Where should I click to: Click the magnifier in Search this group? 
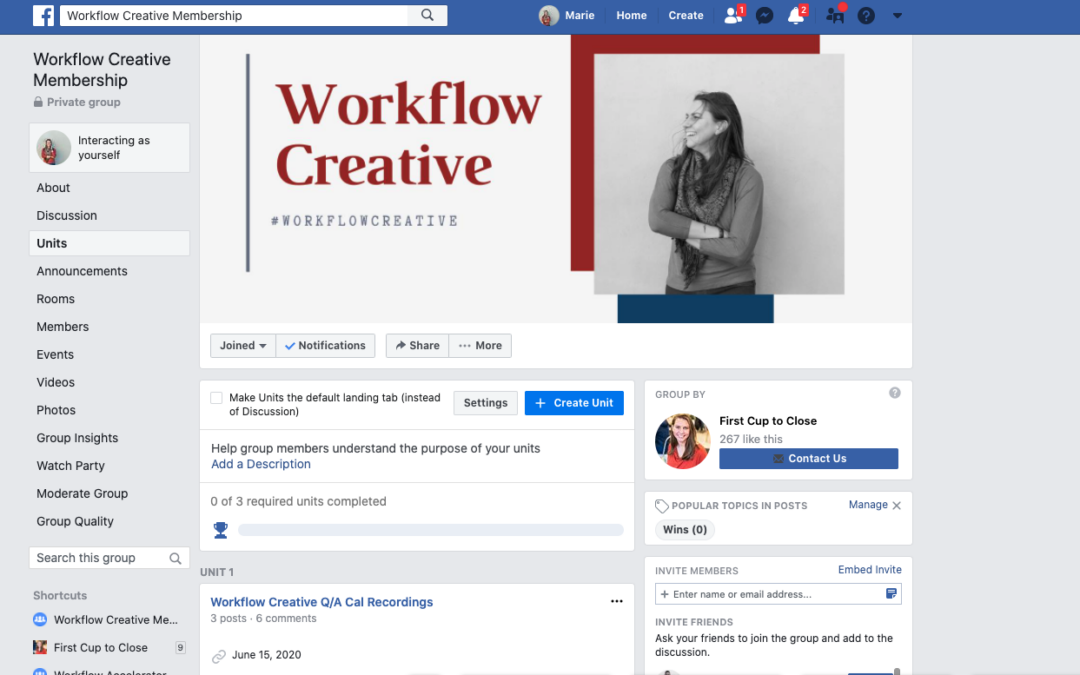click(175, 559)
